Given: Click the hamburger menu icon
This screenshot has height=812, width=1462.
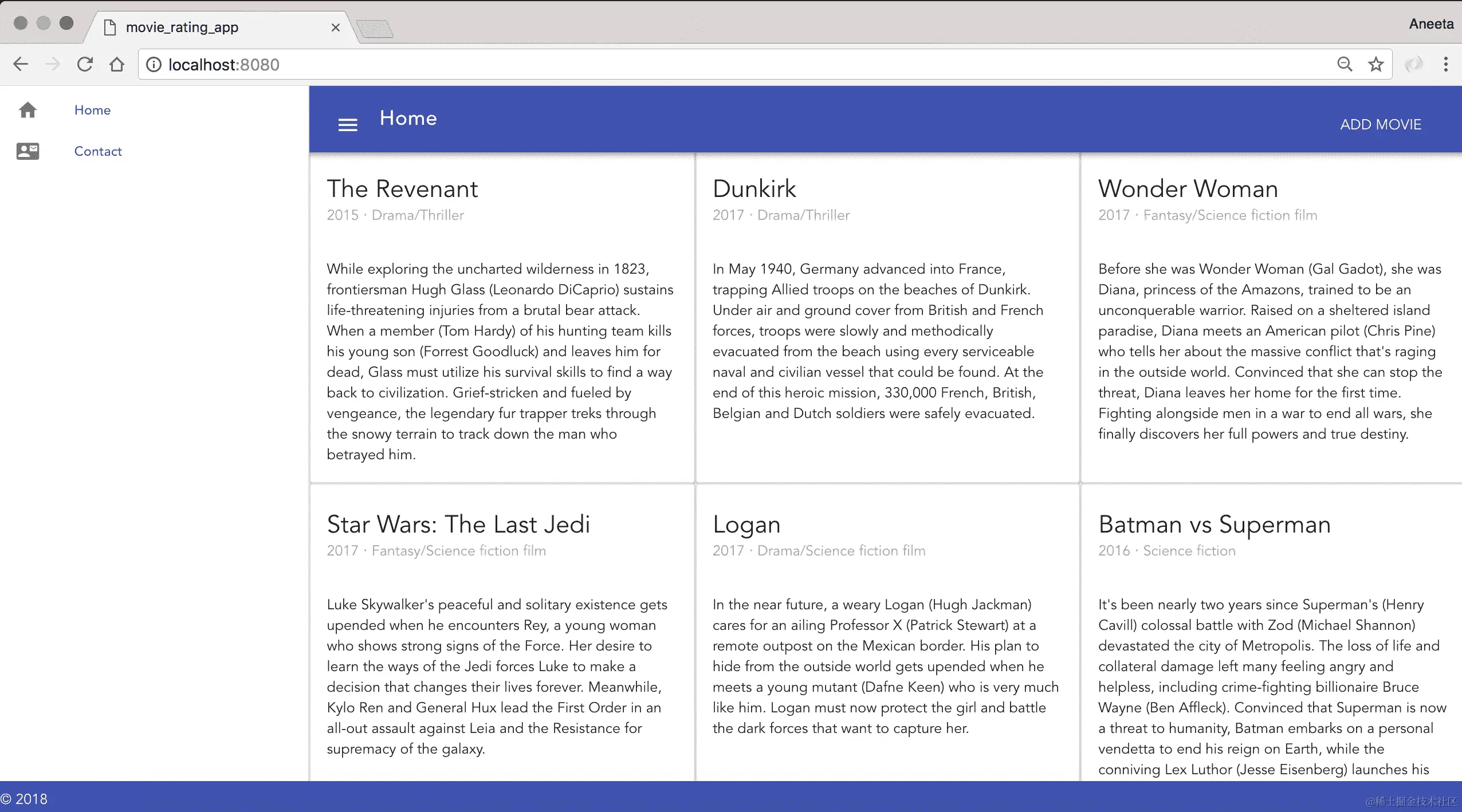Looking at the screenshot, I should coord(348,124).
